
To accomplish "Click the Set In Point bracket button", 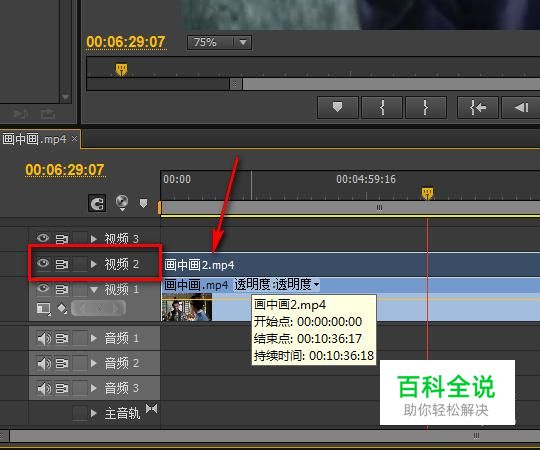I will 382,108.
